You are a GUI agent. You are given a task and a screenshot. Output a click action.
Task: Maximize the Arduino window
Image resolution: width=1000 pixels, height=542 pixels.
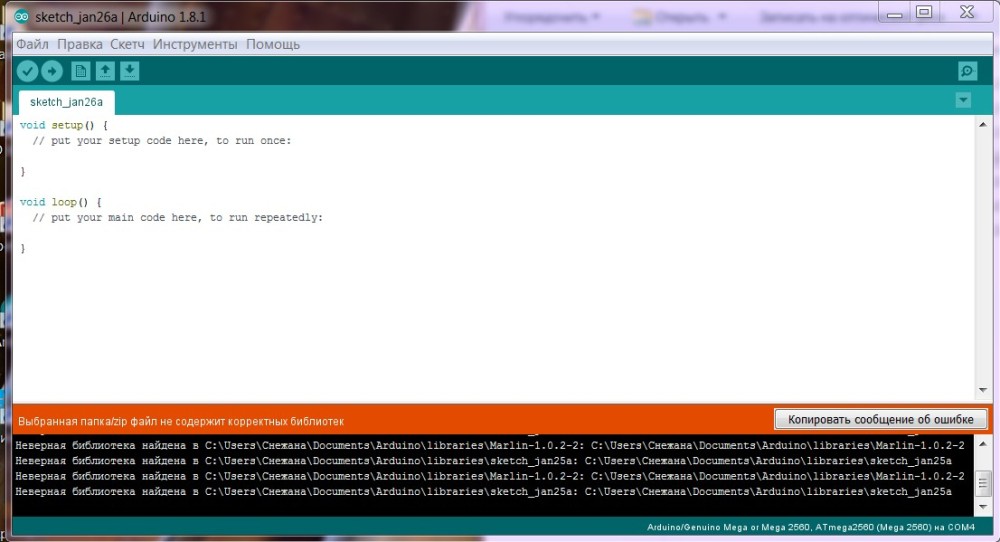coord(924,12)
